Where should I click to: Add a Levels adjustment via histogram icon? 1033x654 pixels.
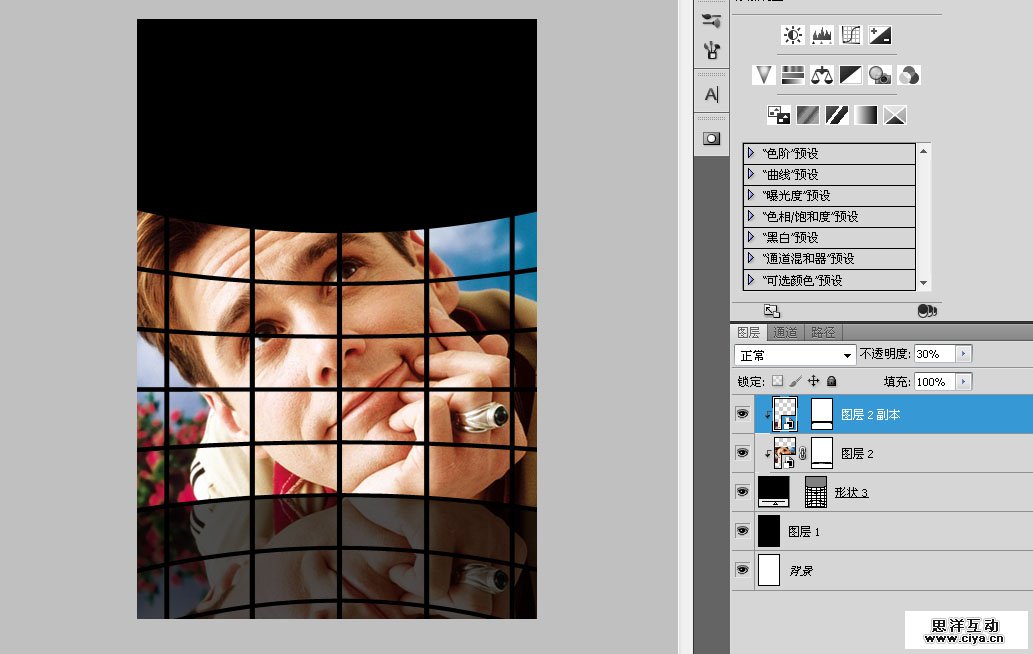[x=822, y=35]
